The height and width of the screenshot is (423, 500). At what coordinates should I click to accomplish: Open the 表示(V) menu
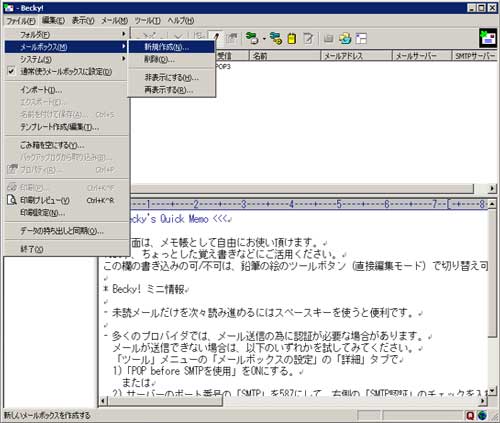83,21
